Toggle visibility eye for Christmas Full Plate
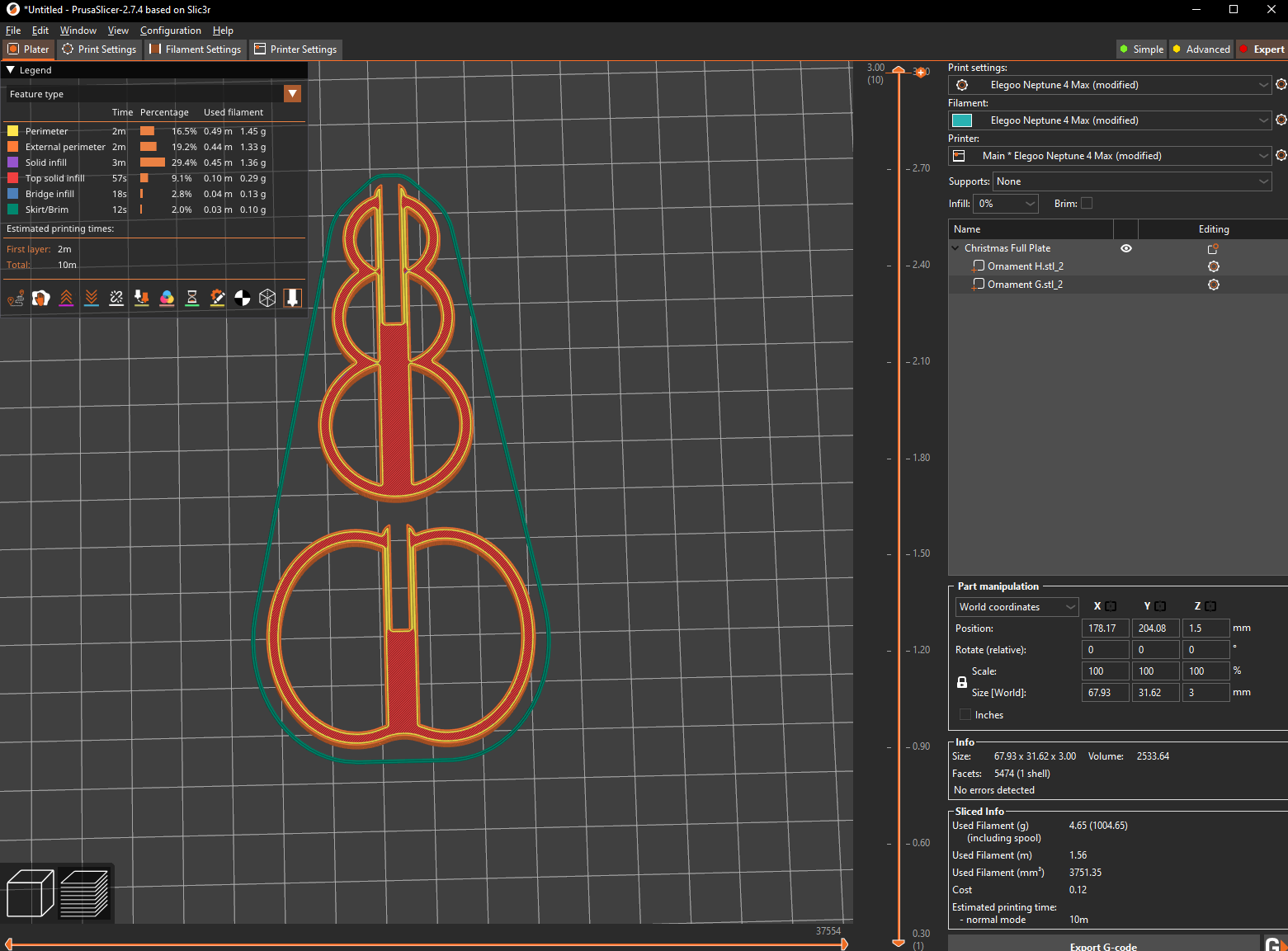The width and height of the screenshot is (1288, 951). point(1126,248)
